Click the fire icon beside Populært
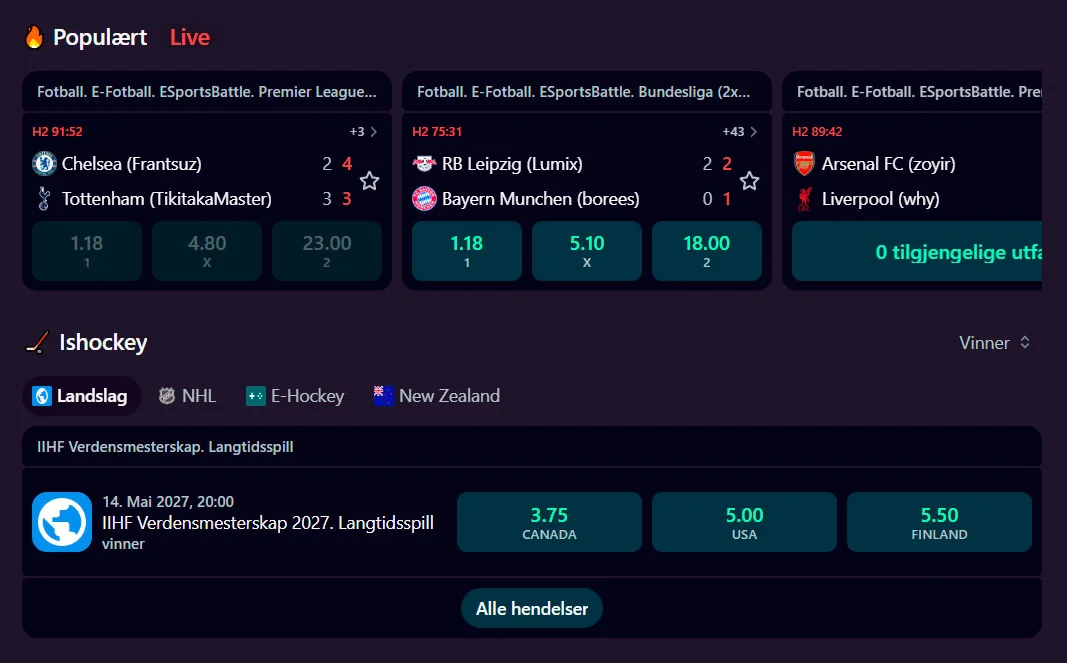This screenshot has width=1067, height=663. [x=34, y=37]
